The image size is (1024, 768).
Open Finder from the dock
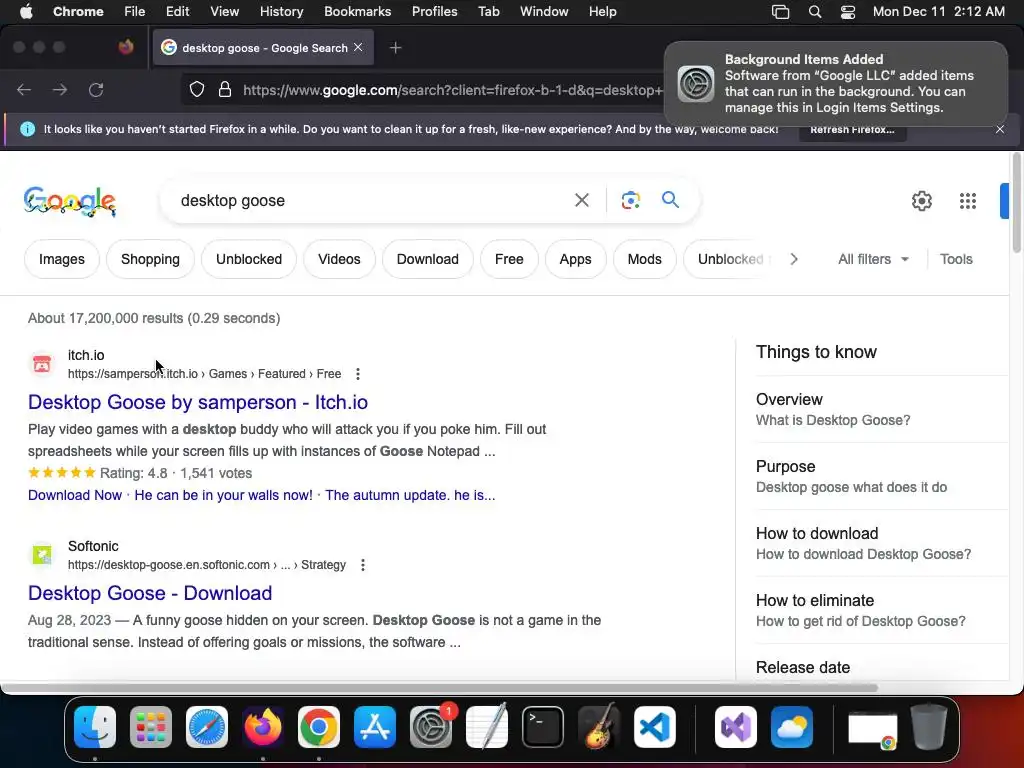point(95,727)
